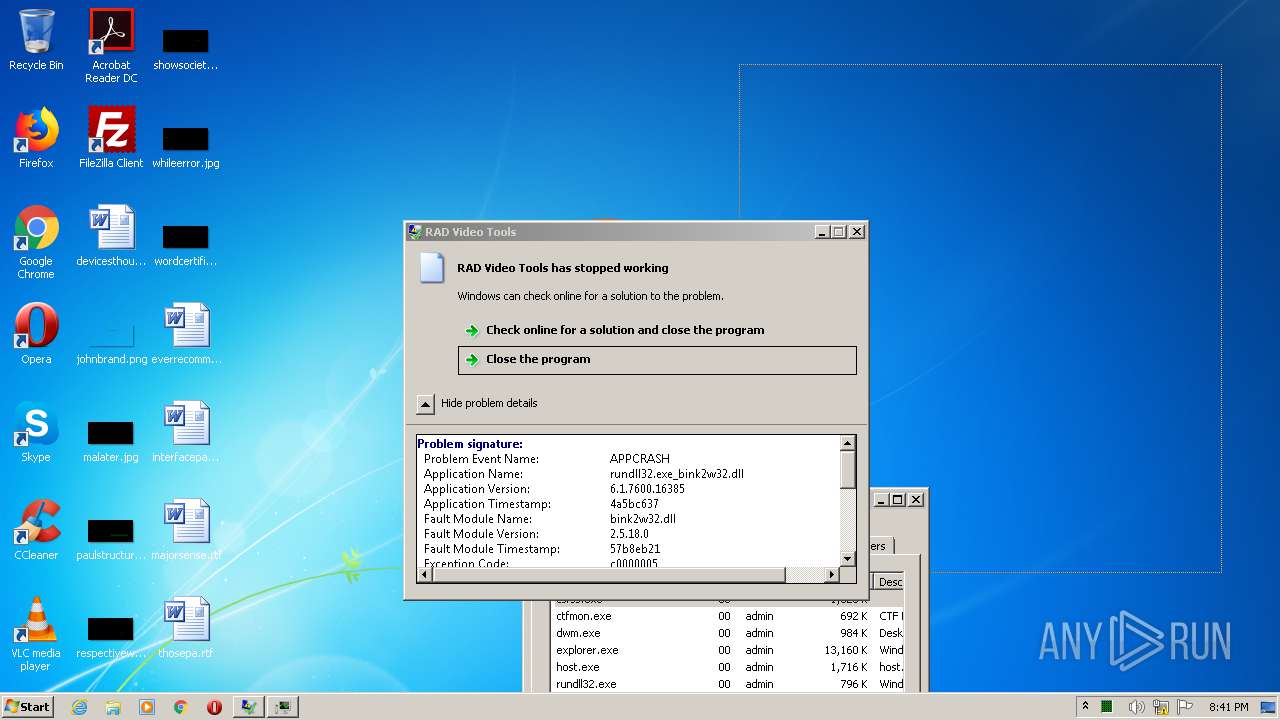The image size is (1280, 720).
Task: Select the interfacepa Word document icon
Action: pos(187,432)
